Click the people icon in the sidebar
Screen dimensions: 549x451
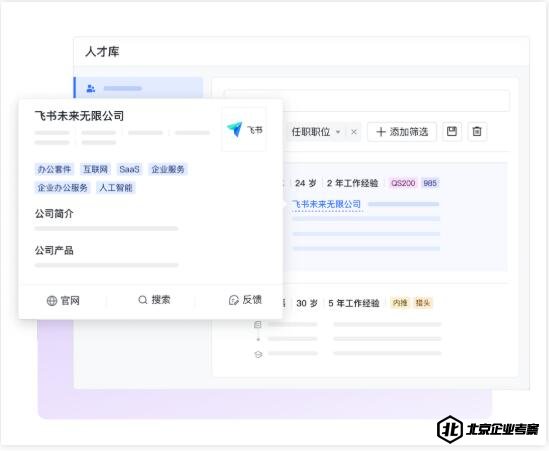[91, 89]
